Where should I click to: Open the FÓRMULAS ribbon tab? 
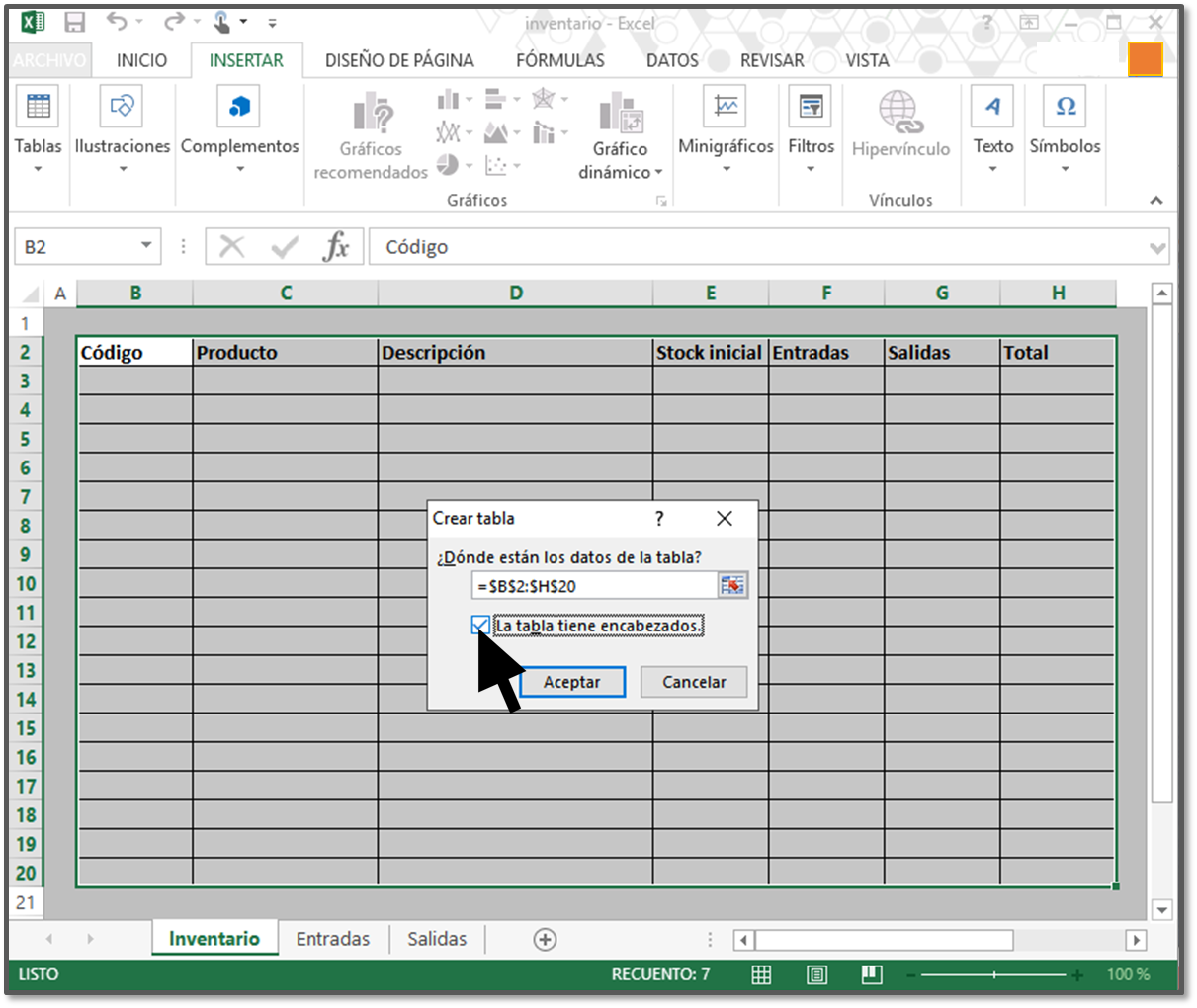(x=559, y=60)
